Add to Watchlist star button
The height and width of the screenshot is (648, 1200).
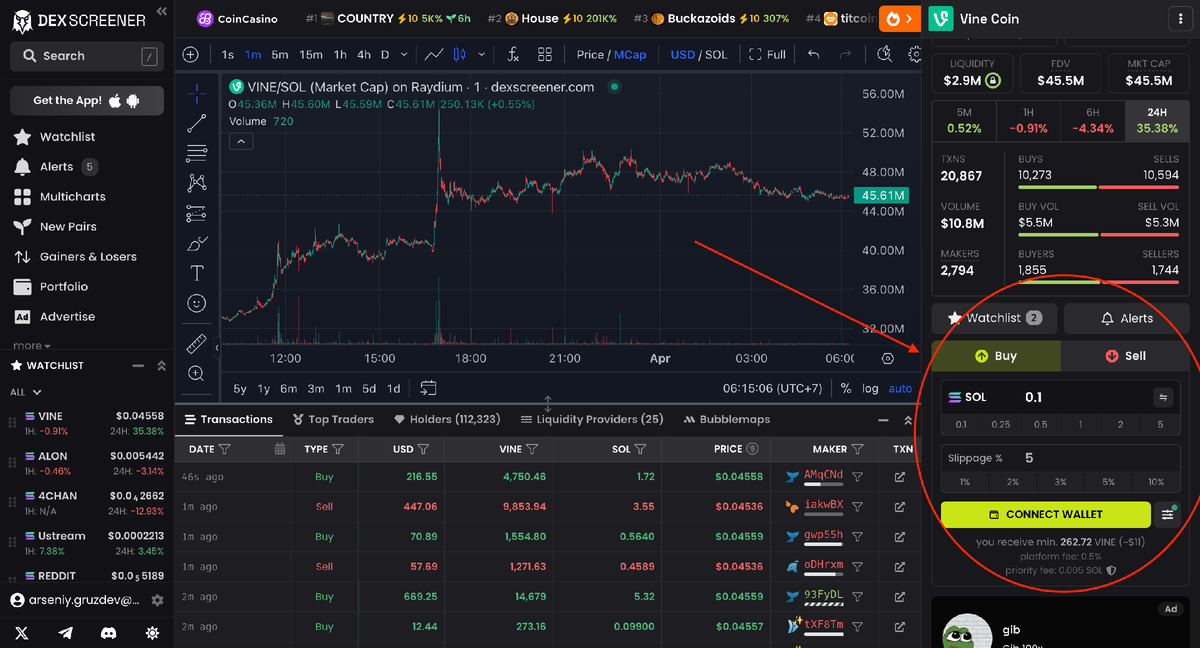pos(995,318)
